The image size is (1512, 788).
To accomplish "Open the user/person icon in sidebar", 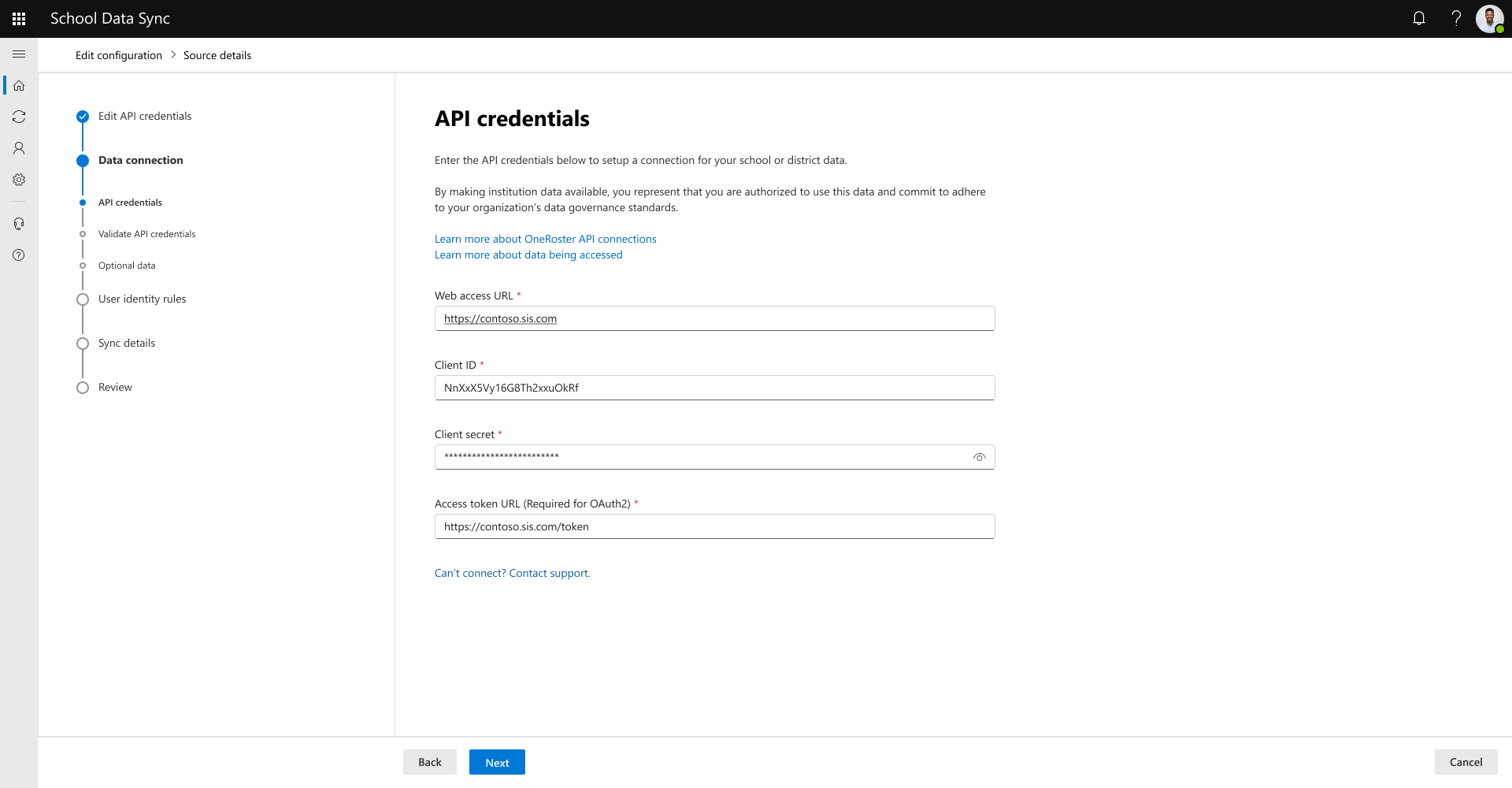I will tap(19, 148).
